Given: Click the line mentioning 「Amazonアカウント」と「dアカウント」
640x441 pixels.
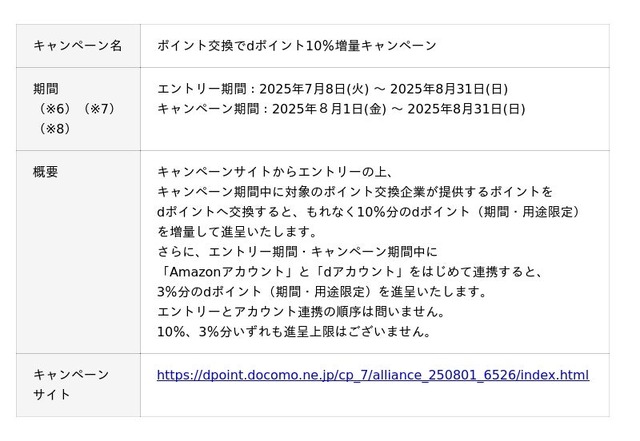Looking at the screenshot, I should pyautogui.click(x=352, y=272).
